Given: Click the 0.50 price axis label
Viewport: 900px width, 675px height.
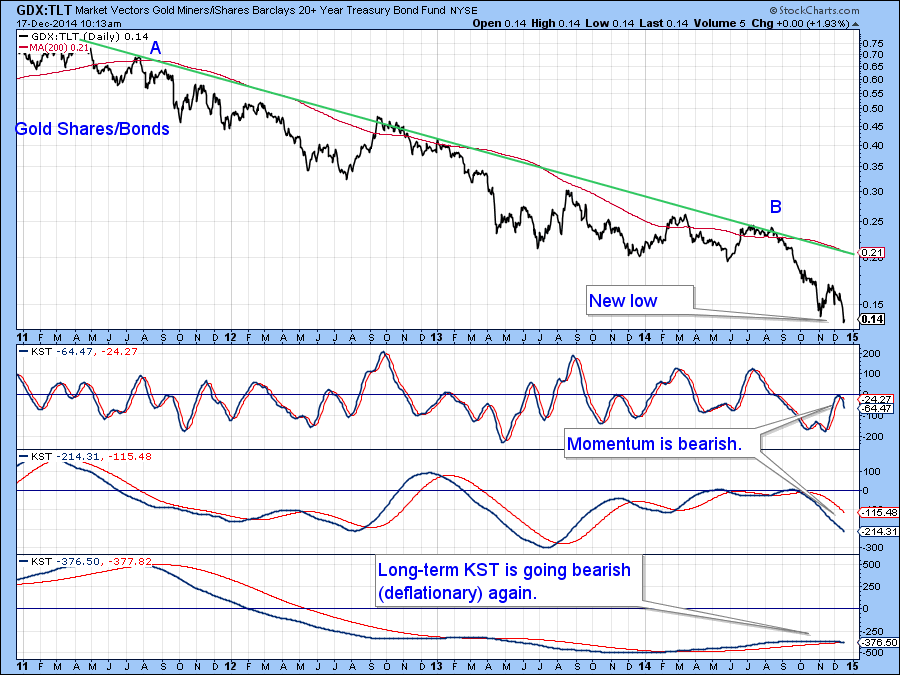Looking at the screenshot, I should click(872, 108).
